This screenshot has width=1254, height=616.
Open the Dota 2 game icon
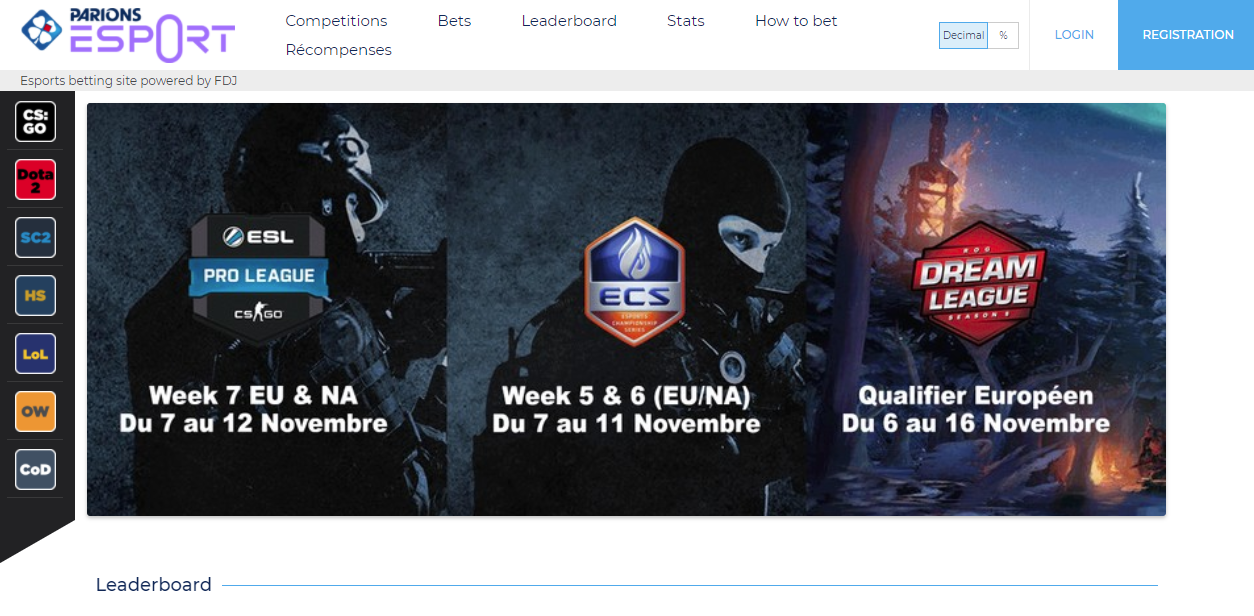click(35, 180)
